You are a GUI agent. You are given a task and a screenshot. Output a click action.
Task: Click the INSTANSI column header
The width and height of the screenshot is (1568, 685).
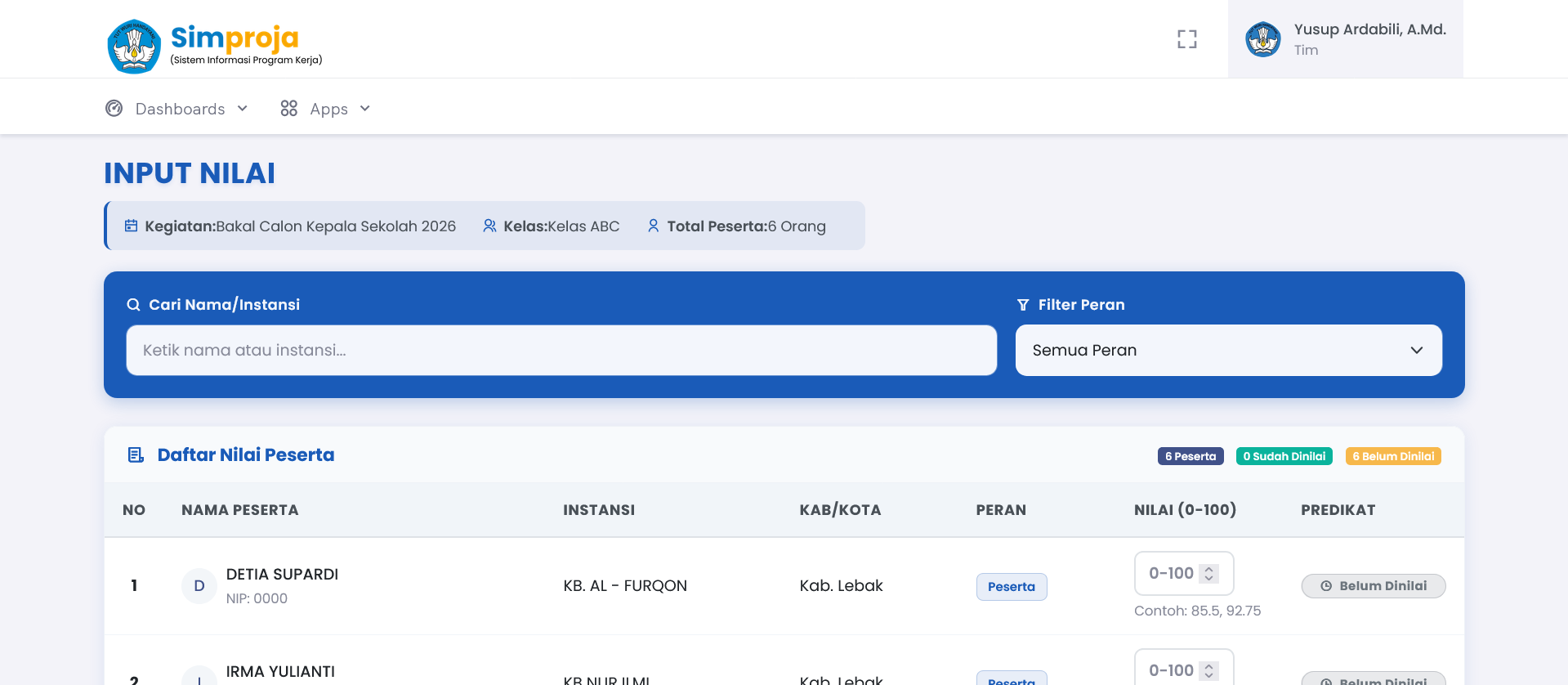599,510
